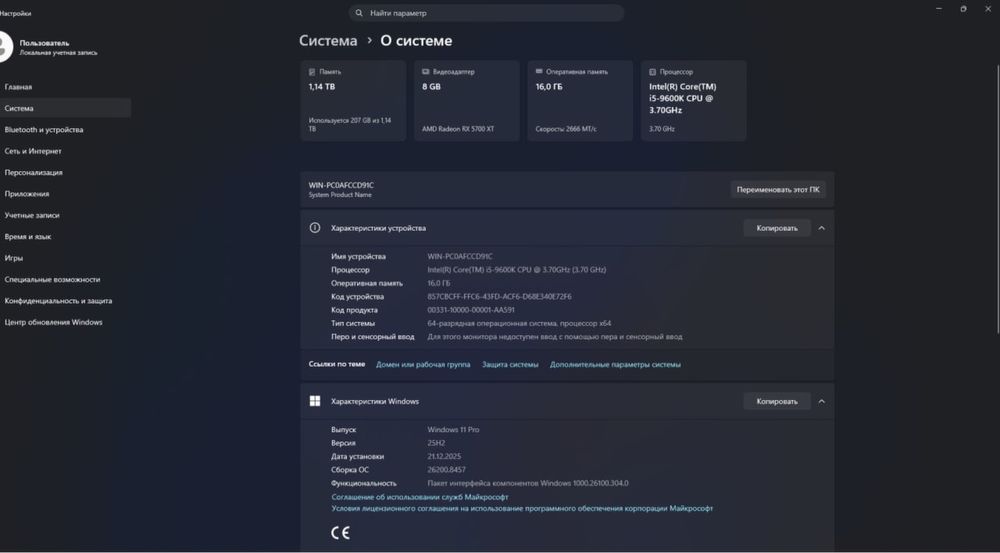Image resolution: width=1000 pixels, height=553 pixels.
Task: Click the Видеоадаптер card icon
Action: point(425,72)
